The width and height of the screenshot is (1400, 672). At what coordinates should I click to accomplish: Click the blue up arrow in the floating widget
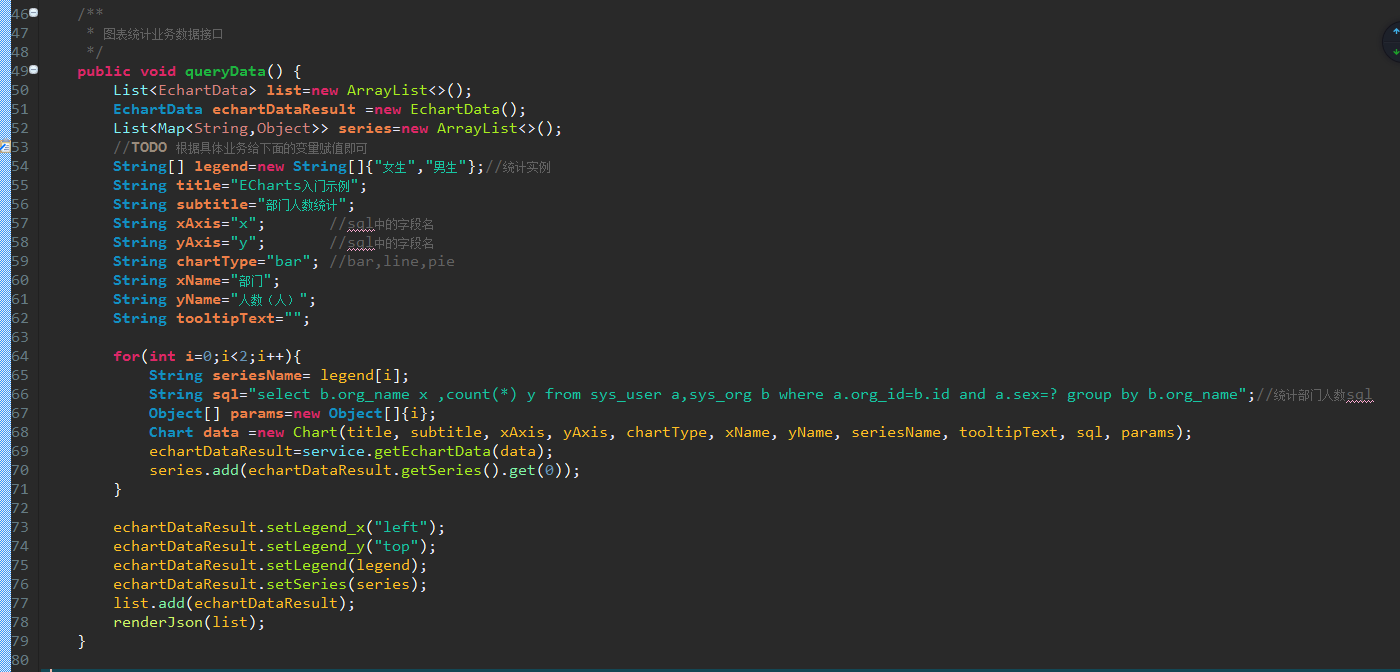pos(1396,32)
